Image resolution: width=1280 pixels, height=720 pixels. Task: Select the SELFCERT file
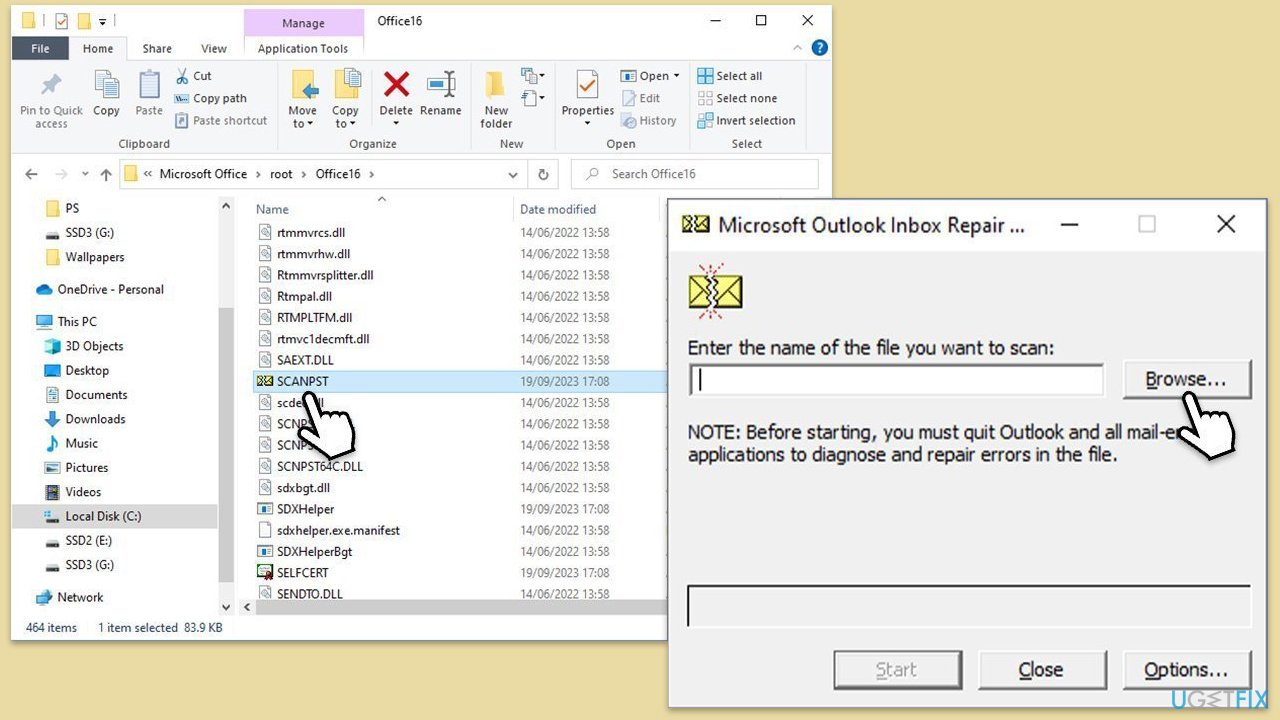pos(302,573)
